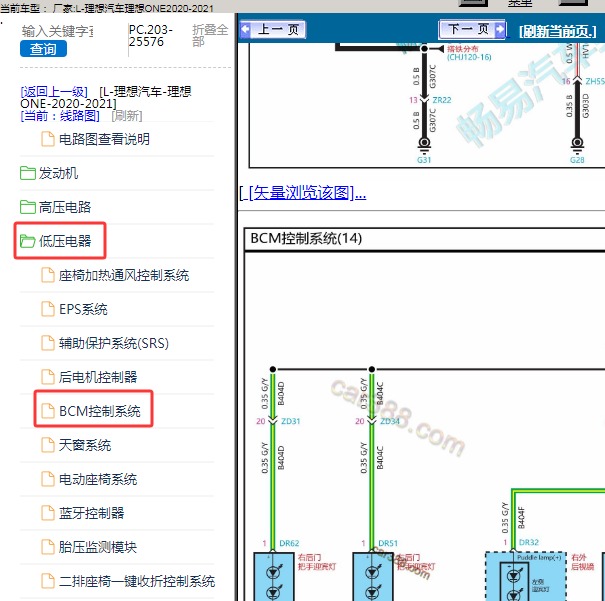
Task: Click the 右后门把手迎宾灯 component beside DR62
Action: click(274, 577)
